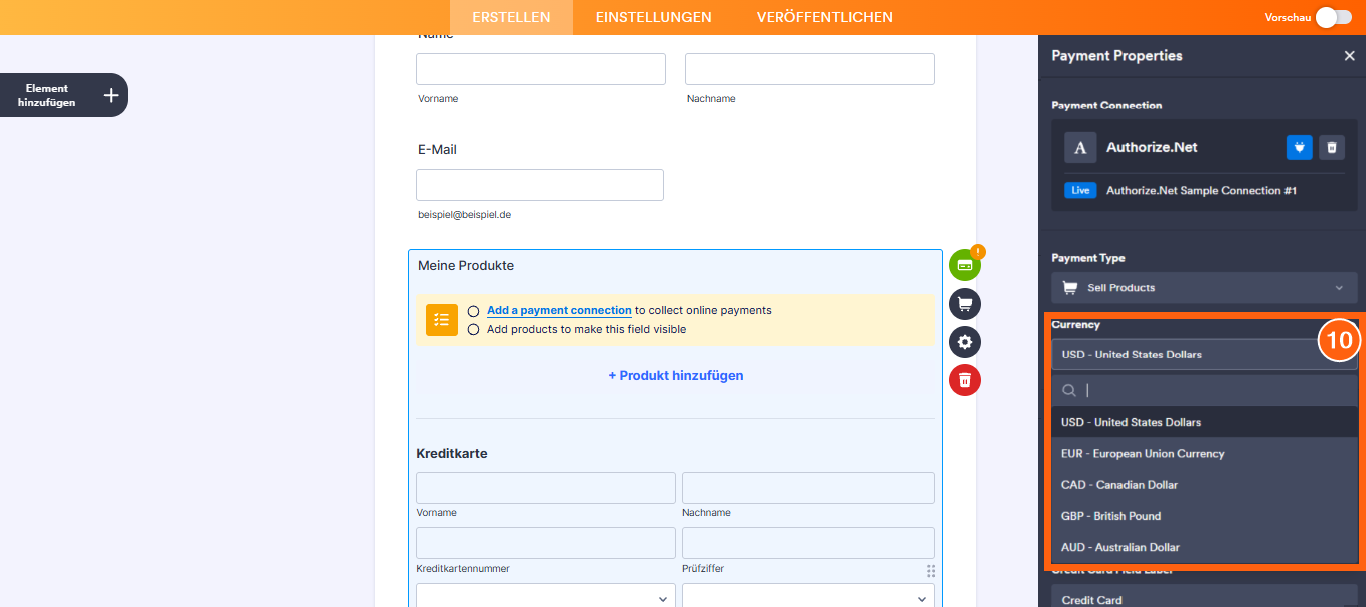Image resolution: width=1366 pixels, height=607 pixels.
Task: Click the Kreditkartennummer input field
Action: (546, 543)
